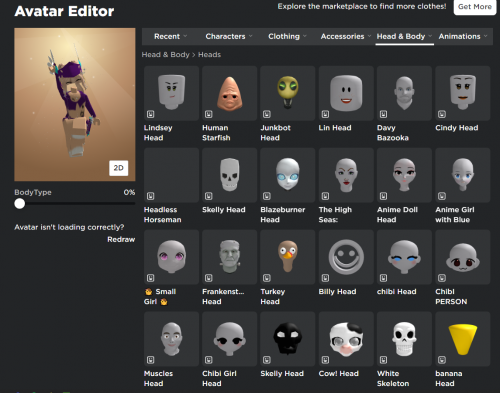Click the badge icon on Lindsey Head
Image resolution: width=500 pixels, height=393 pixels.
(151, 114)
